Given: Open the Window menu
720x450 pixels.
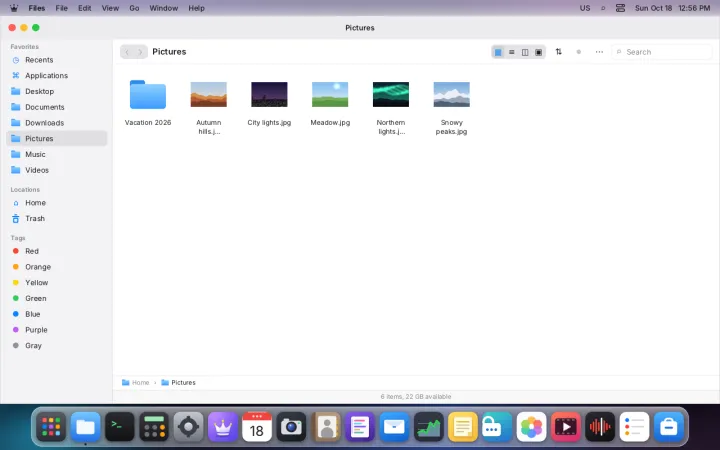Looking at the screenshot, I should click(x=163, y=8).
